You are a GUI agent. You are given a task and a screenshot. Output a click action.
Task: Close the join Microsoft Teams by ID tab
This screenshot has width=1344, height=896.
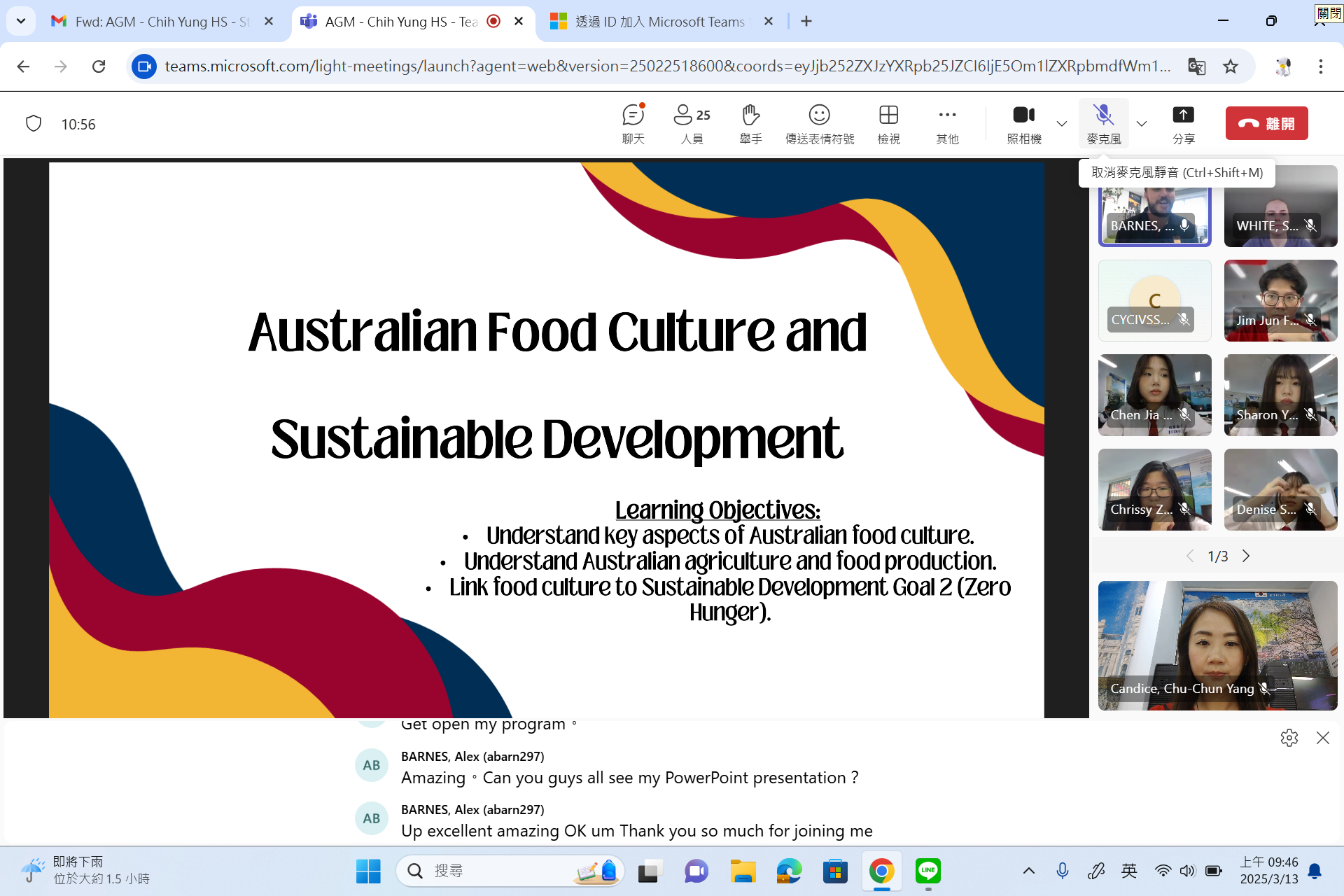(x=769, y=22)
